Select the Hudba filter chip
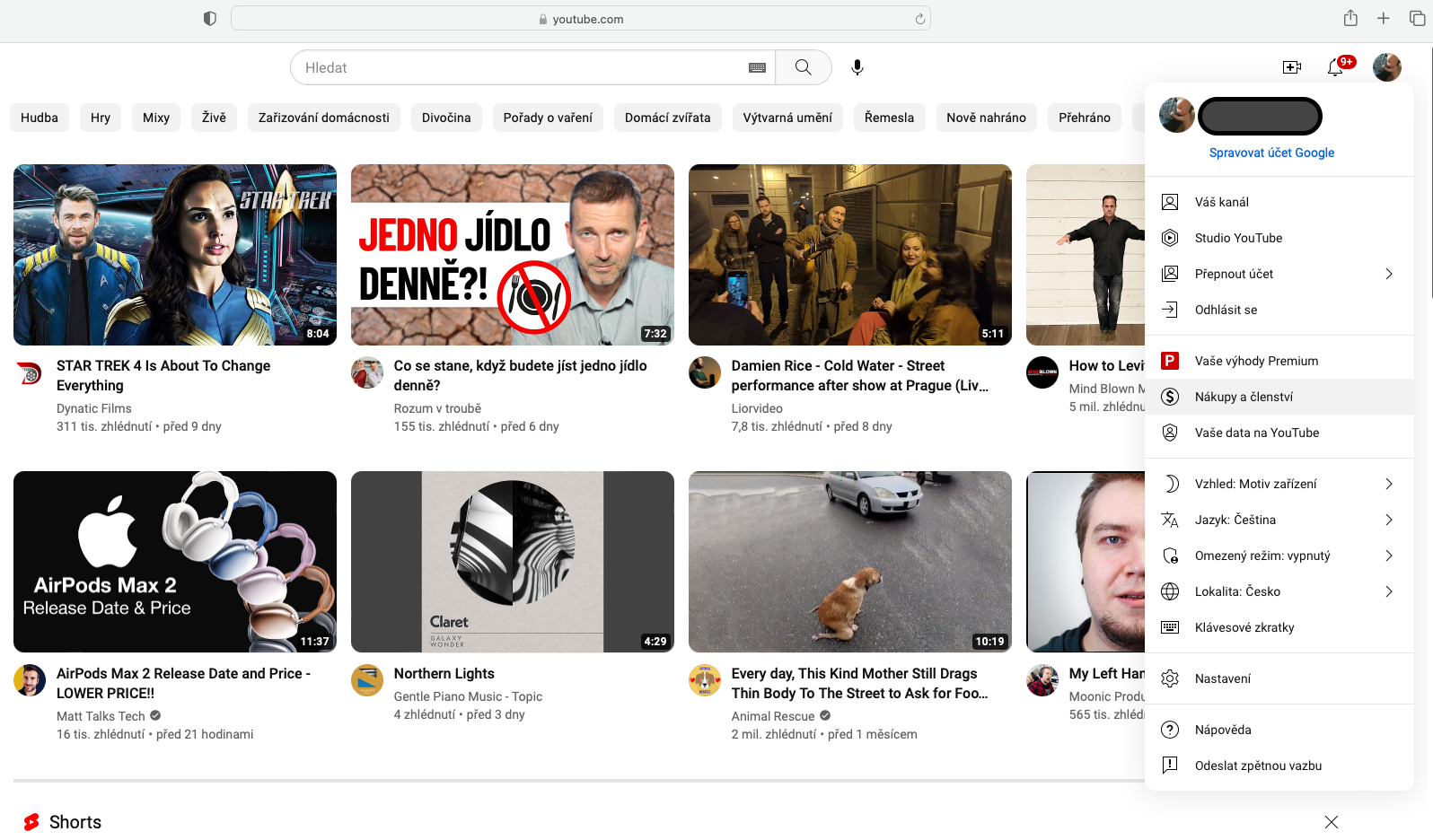1433x840 pixels. click(40, 118)
